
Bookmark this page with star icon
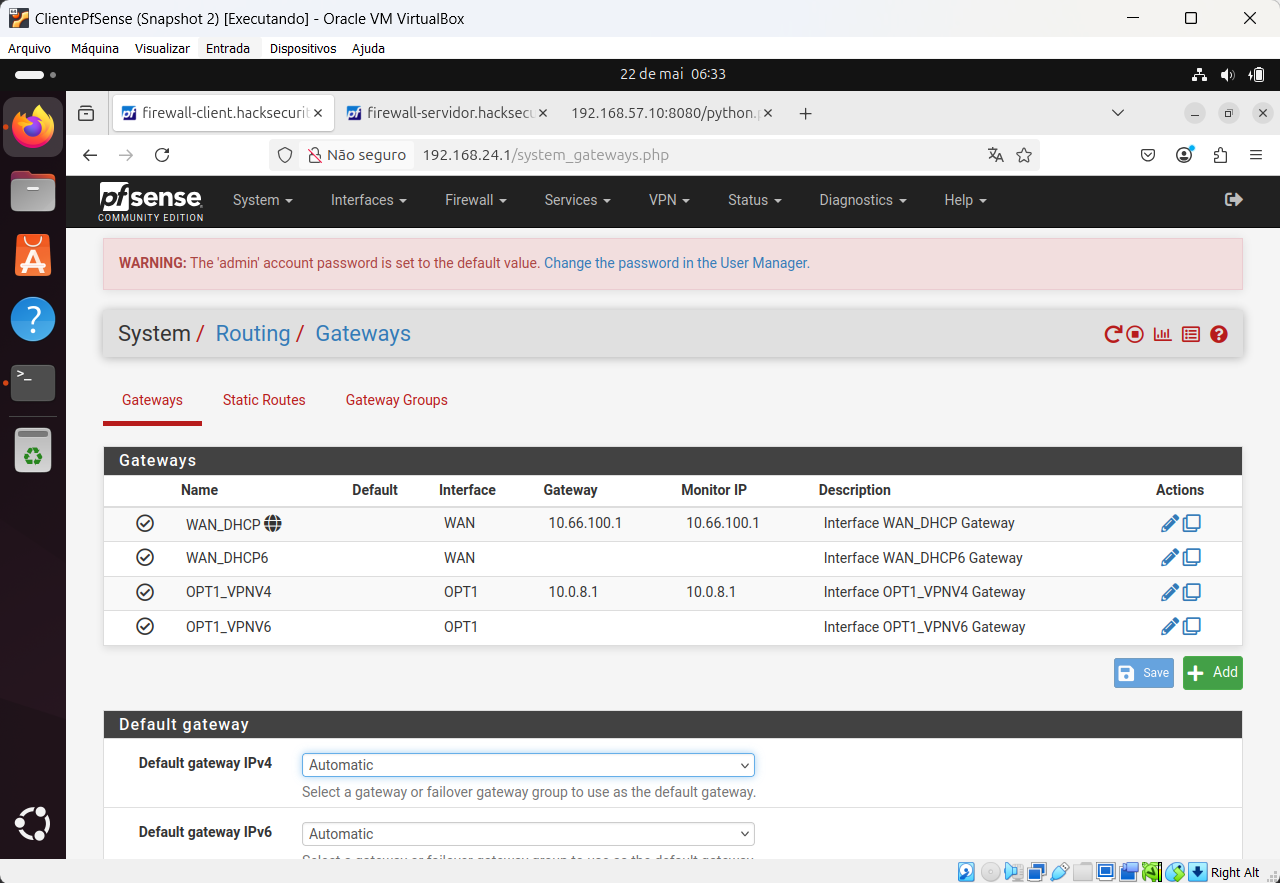pyautogui.click(x=1024, y=155)
